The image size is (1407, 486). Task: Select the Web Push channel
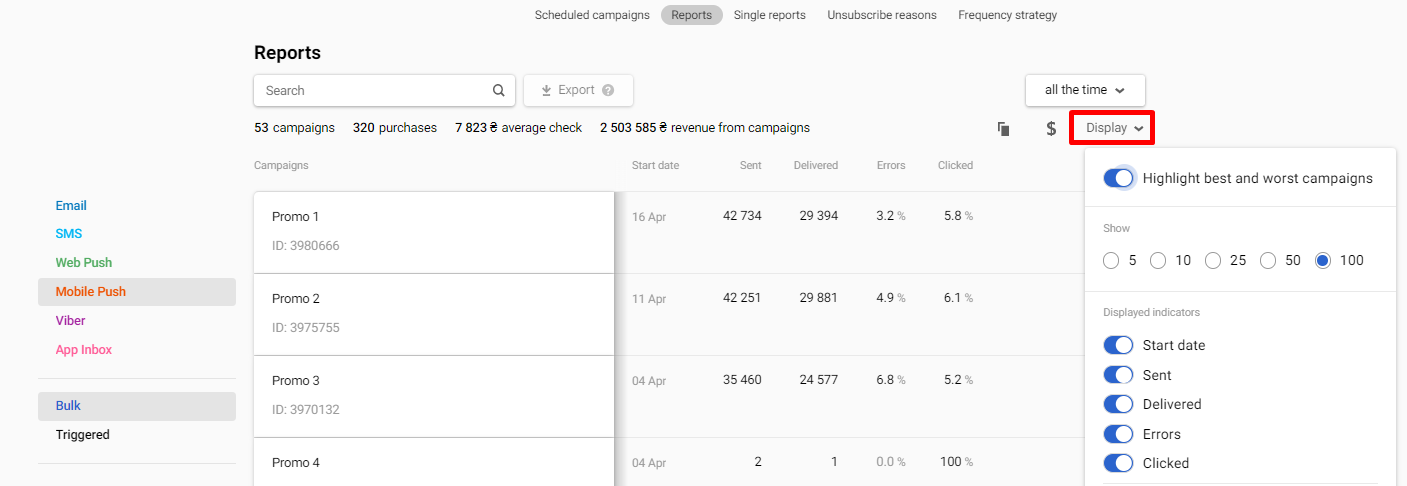[84, 263]
